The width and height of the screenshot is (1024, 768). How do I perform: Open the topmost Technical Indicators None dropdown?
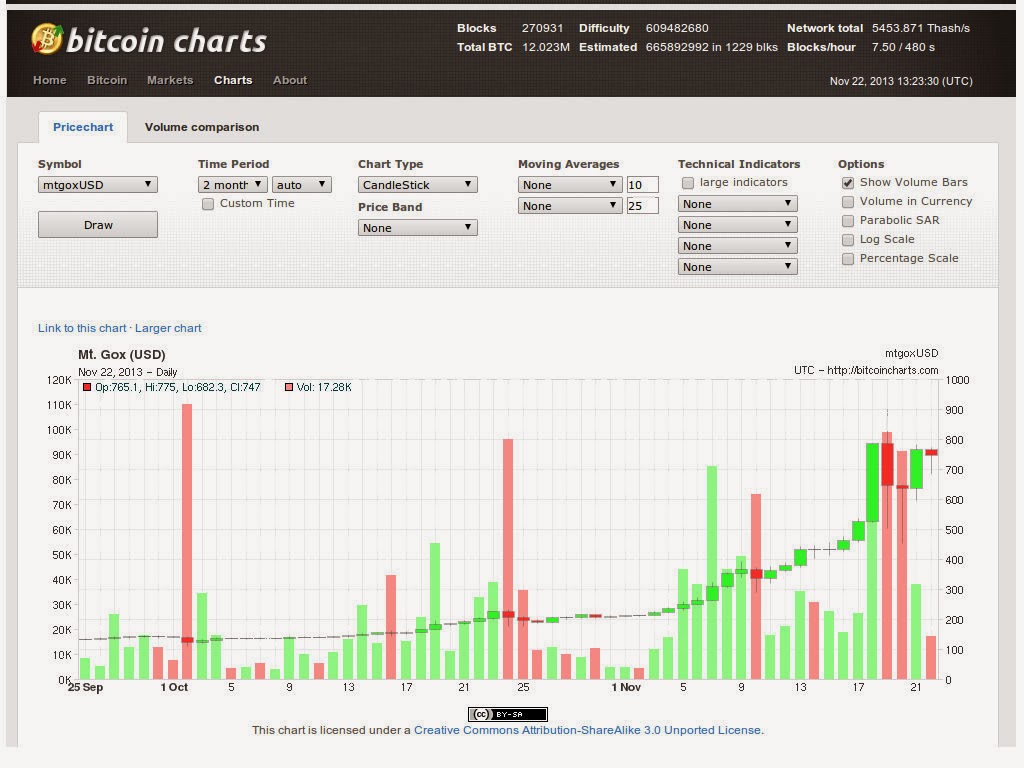tap(737, 204)
